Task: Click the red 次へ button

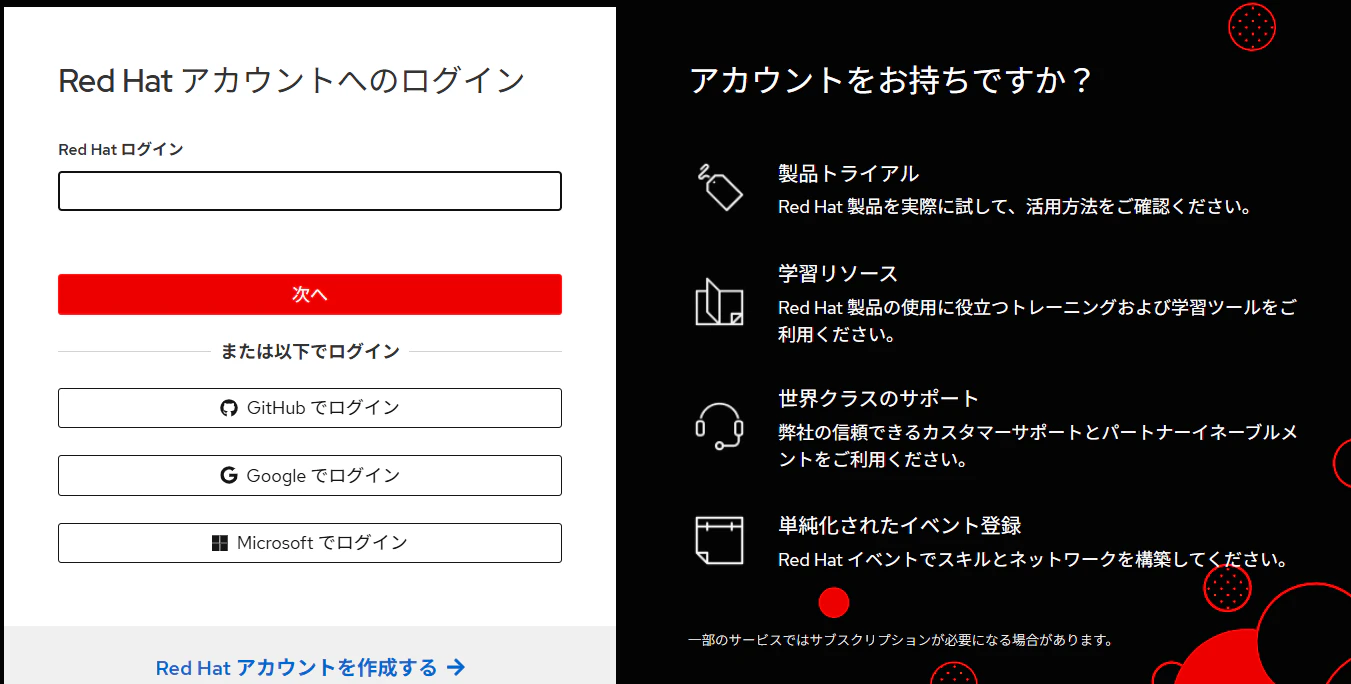Action: pyautogui.click(x=310, y=295)
